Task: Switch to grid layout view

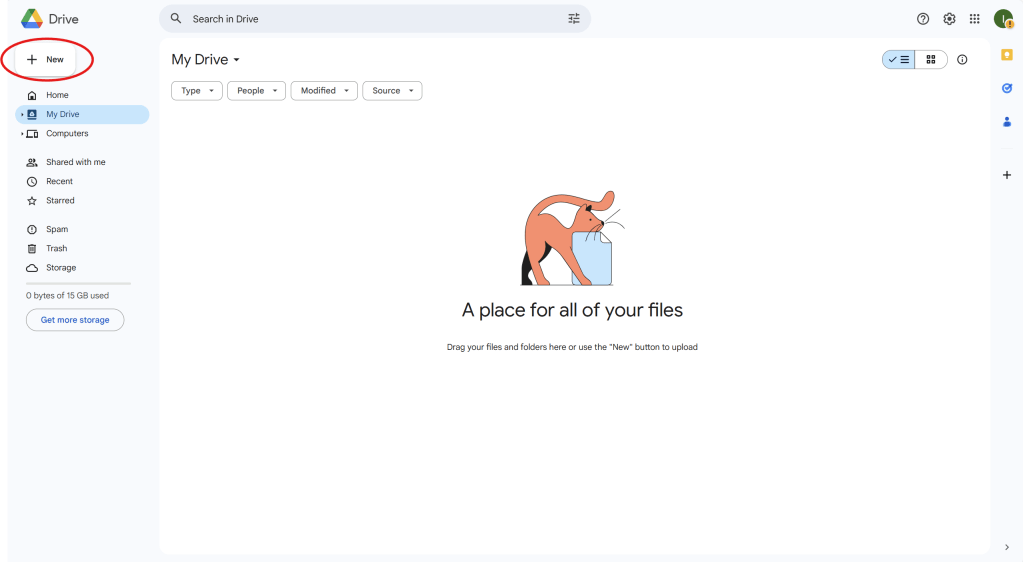Action: click(931, 60)
